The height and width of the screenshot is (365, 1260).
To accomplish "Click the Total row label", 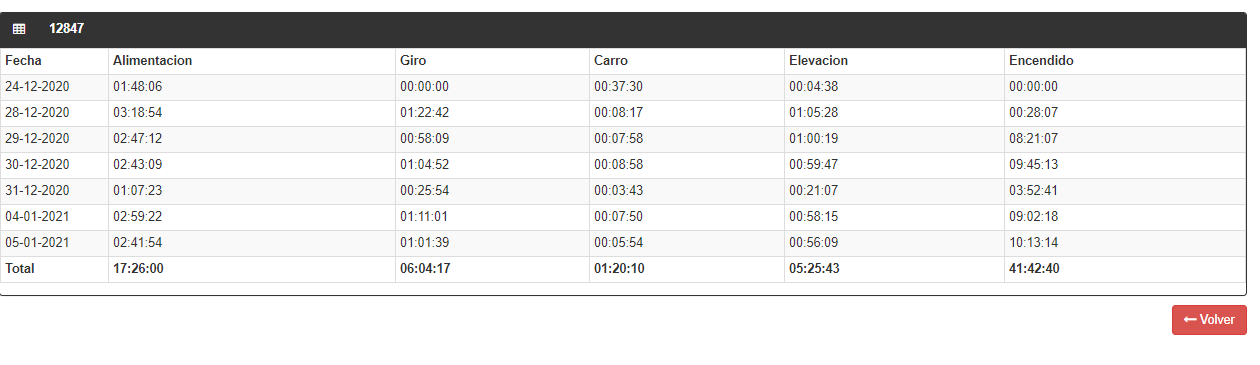I will pos(20,269).
